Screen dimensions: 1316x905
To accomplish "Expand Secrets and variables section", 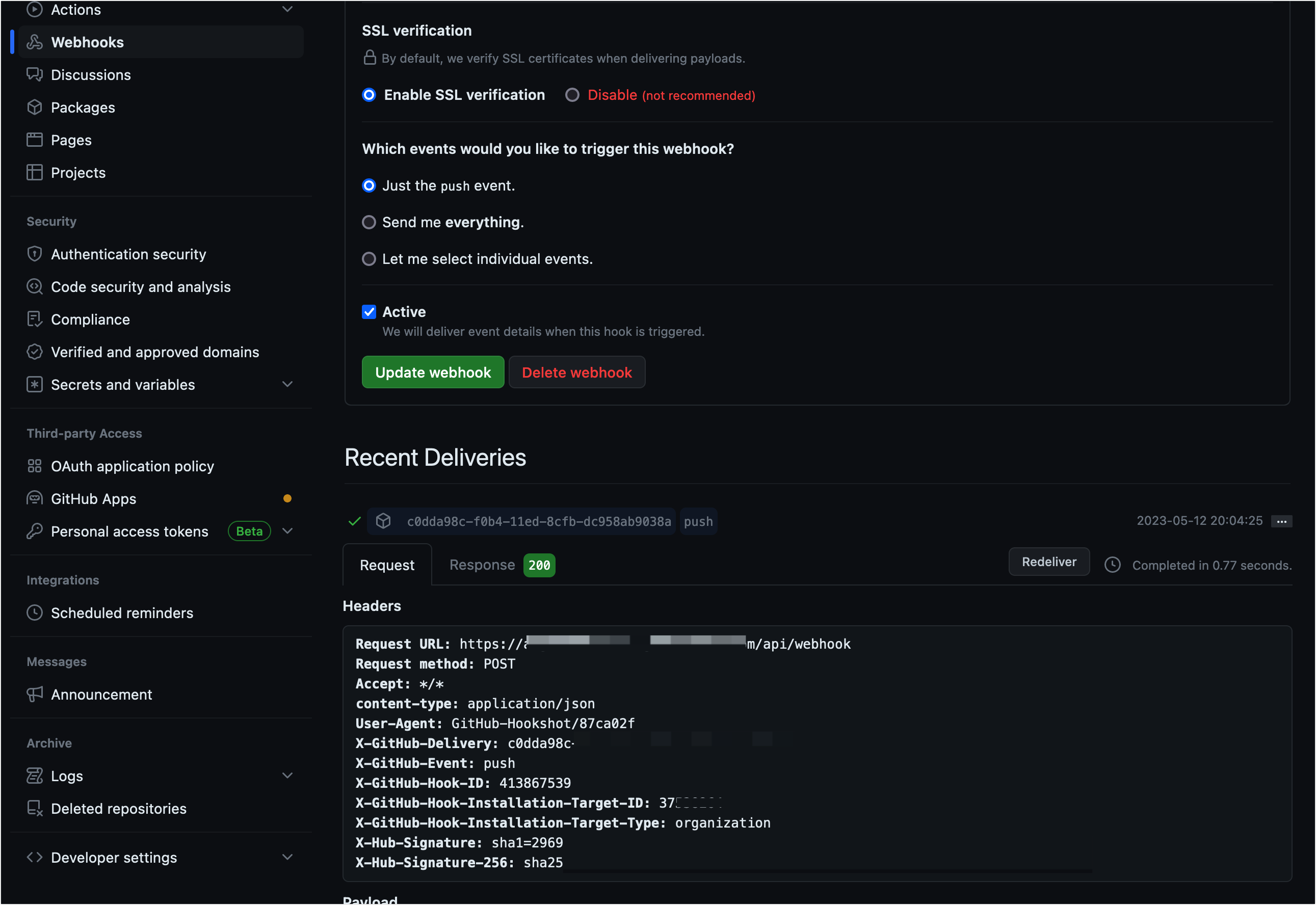I will 287,384.
